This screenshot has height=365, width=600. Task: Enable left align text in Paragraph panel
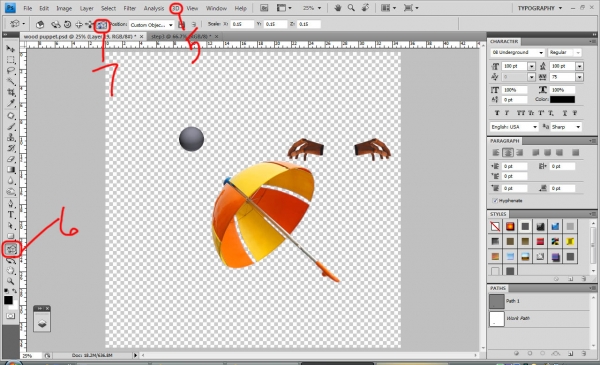pos(496,153)
